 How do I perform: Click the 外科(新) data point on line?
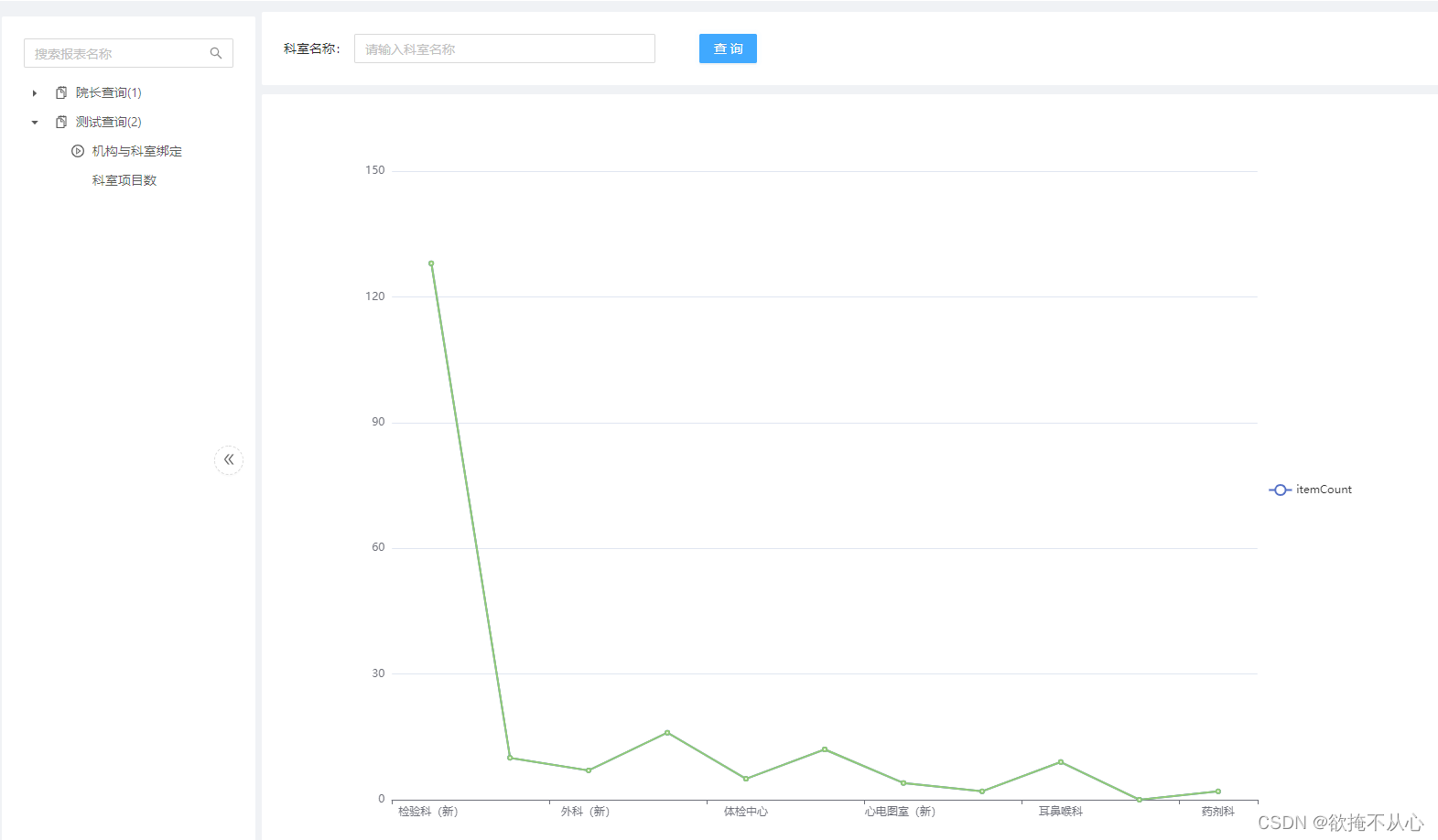click(589, 770)
